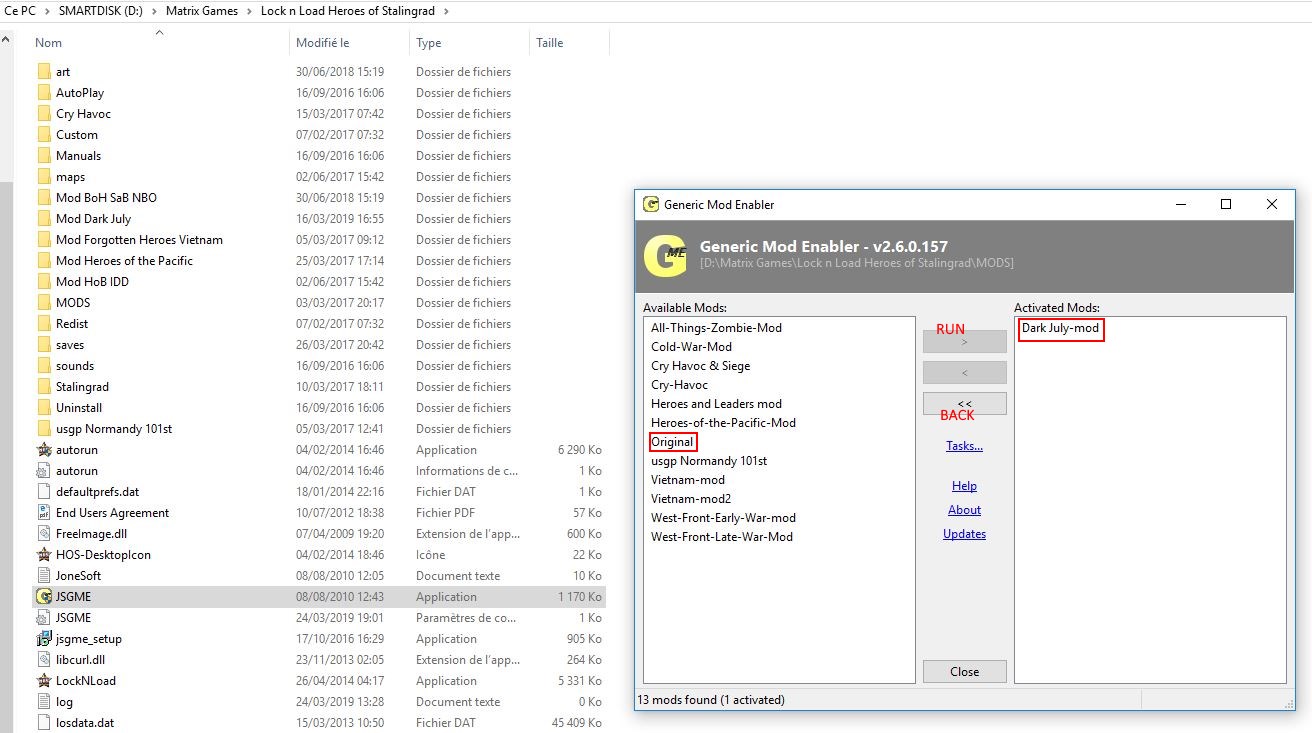Select the defaultprefs.dat file name

tap(97, 491)
